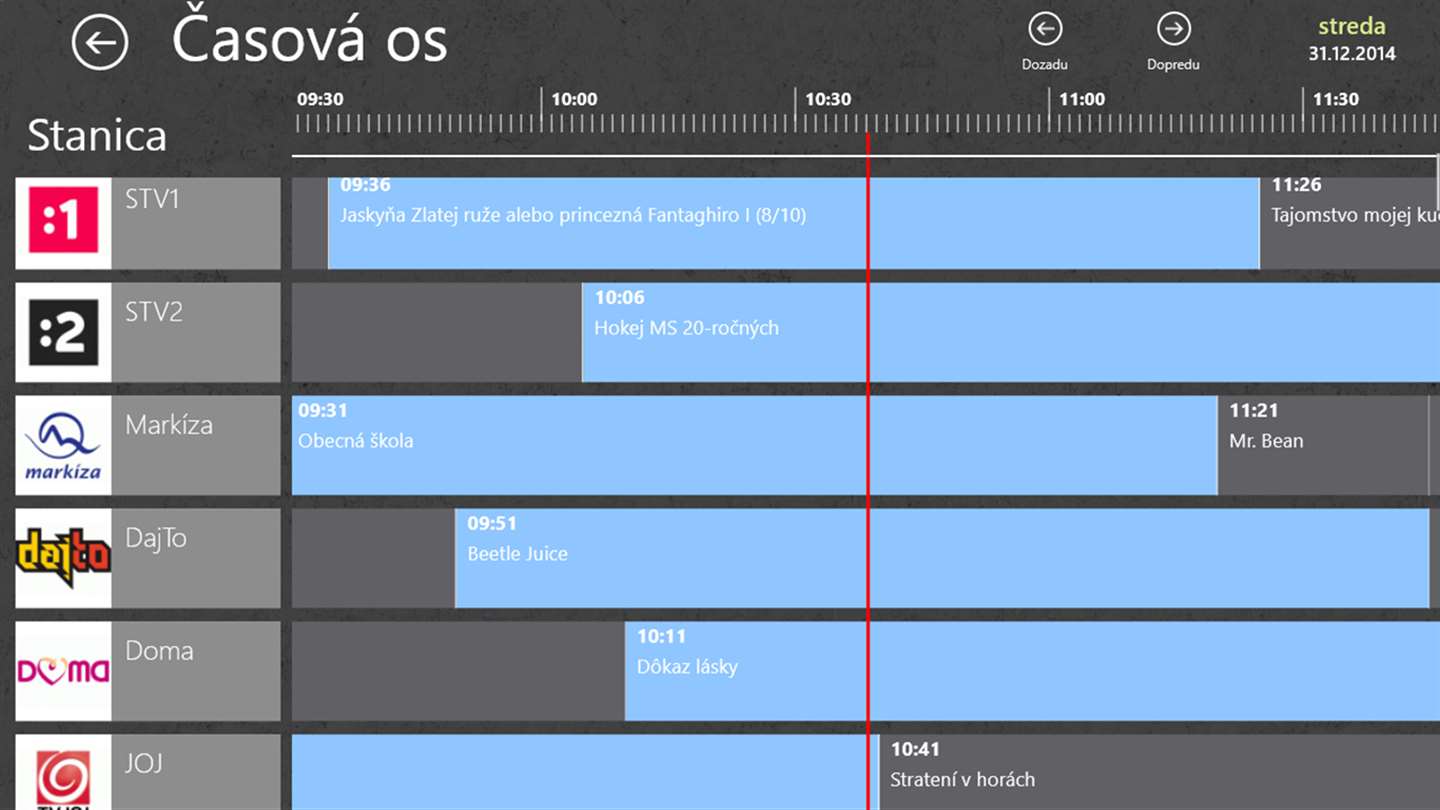Click the 11:00 mark on the time ruler

click(1081, 100)
